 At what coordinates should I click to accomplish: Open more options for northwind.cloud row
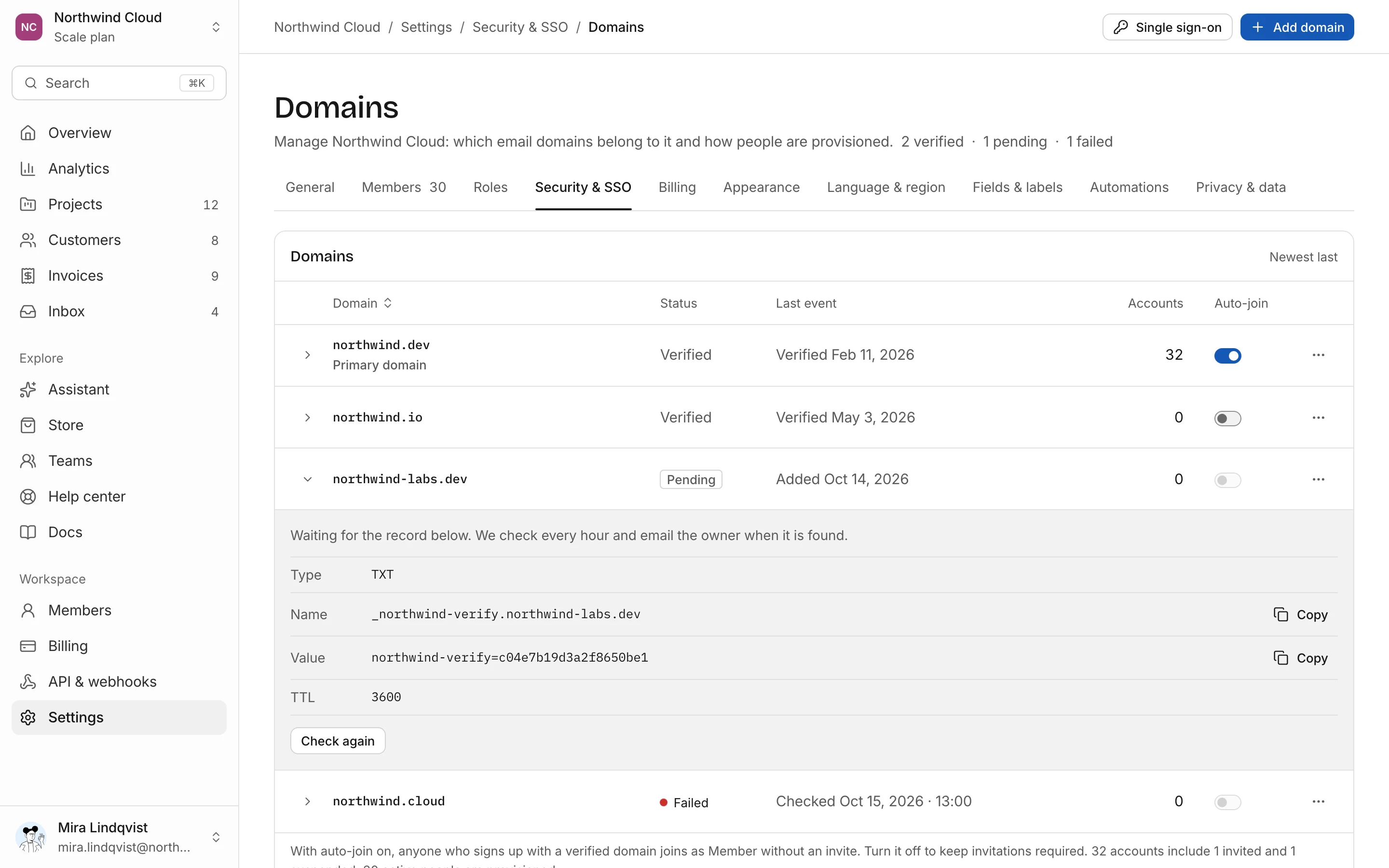(1318, 801)
